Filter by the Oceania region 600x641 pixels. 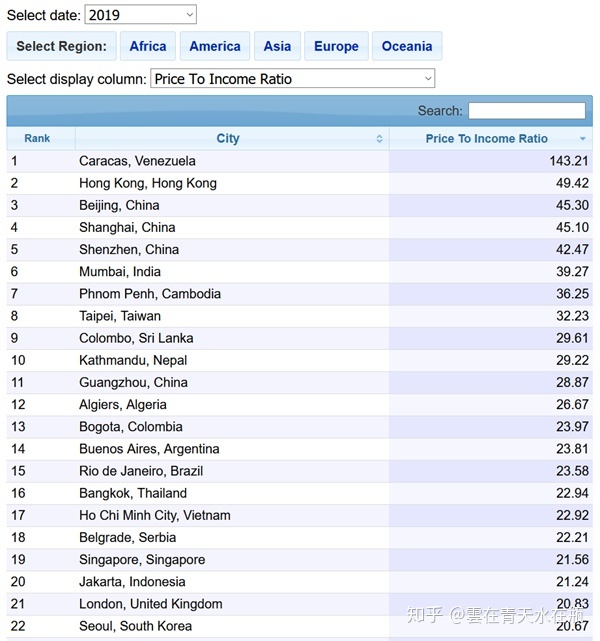tap(407, 46)
